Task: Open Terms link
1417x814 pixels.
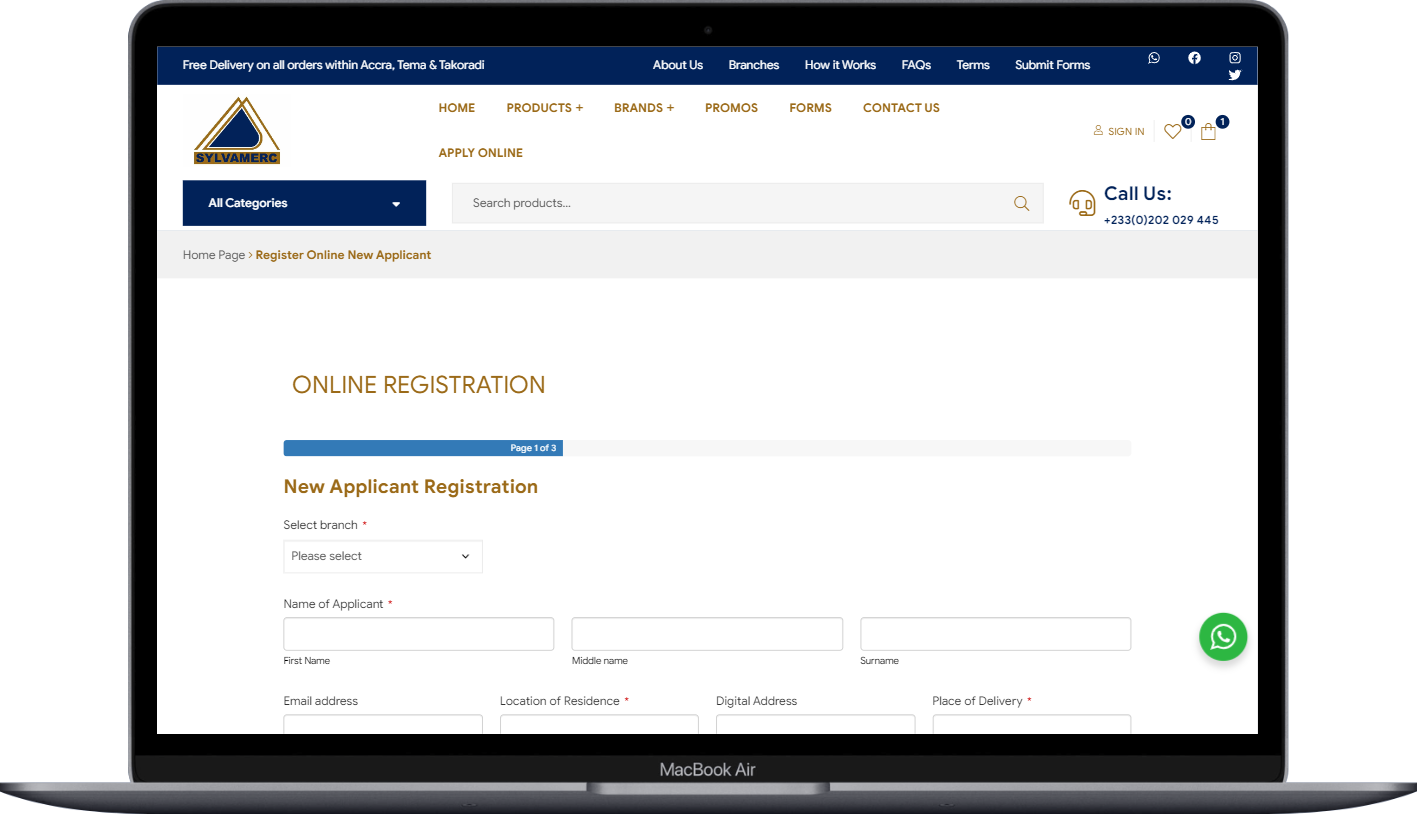Action: (973, 65)
